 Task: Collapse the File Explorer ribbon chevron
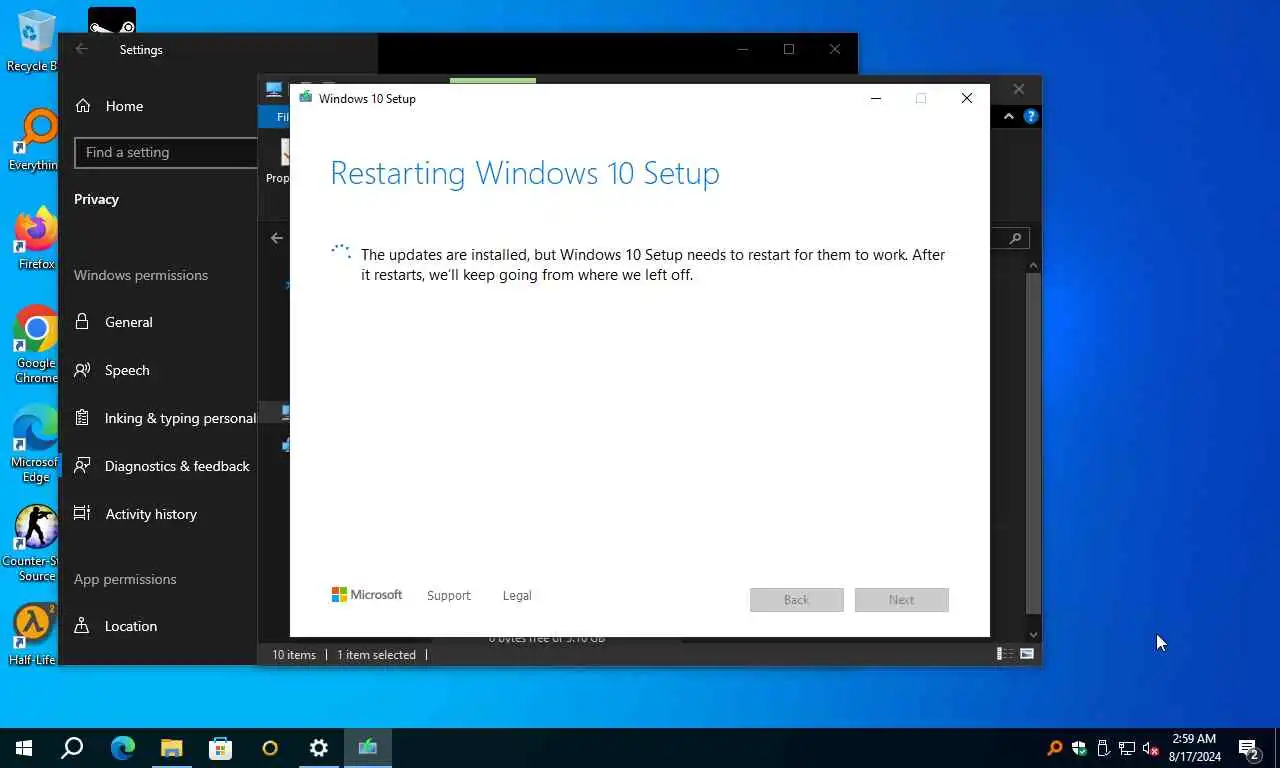[1008, 116]
